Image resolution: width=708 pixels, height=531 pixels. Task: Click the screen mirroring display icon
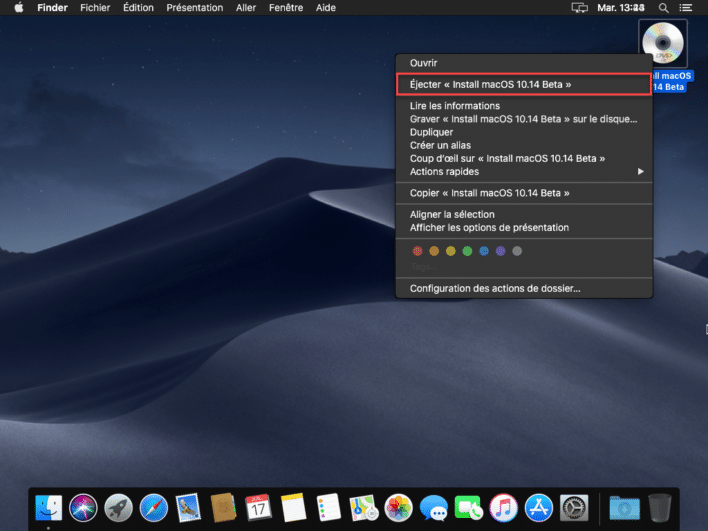point(580,8)
